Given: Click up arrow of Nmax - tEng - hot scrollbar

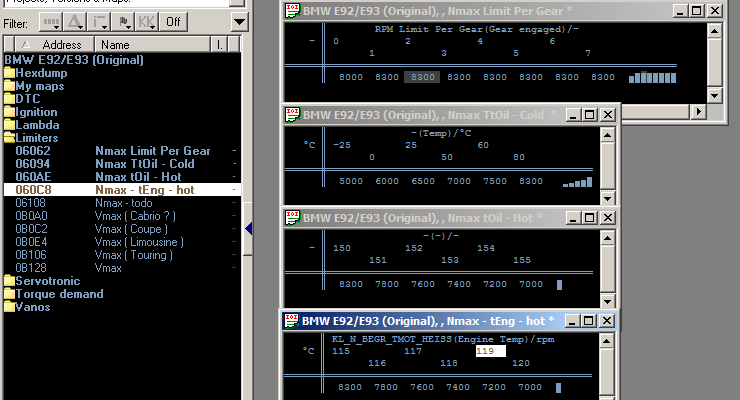Looking at the screenshot, I should pos(606,341).
